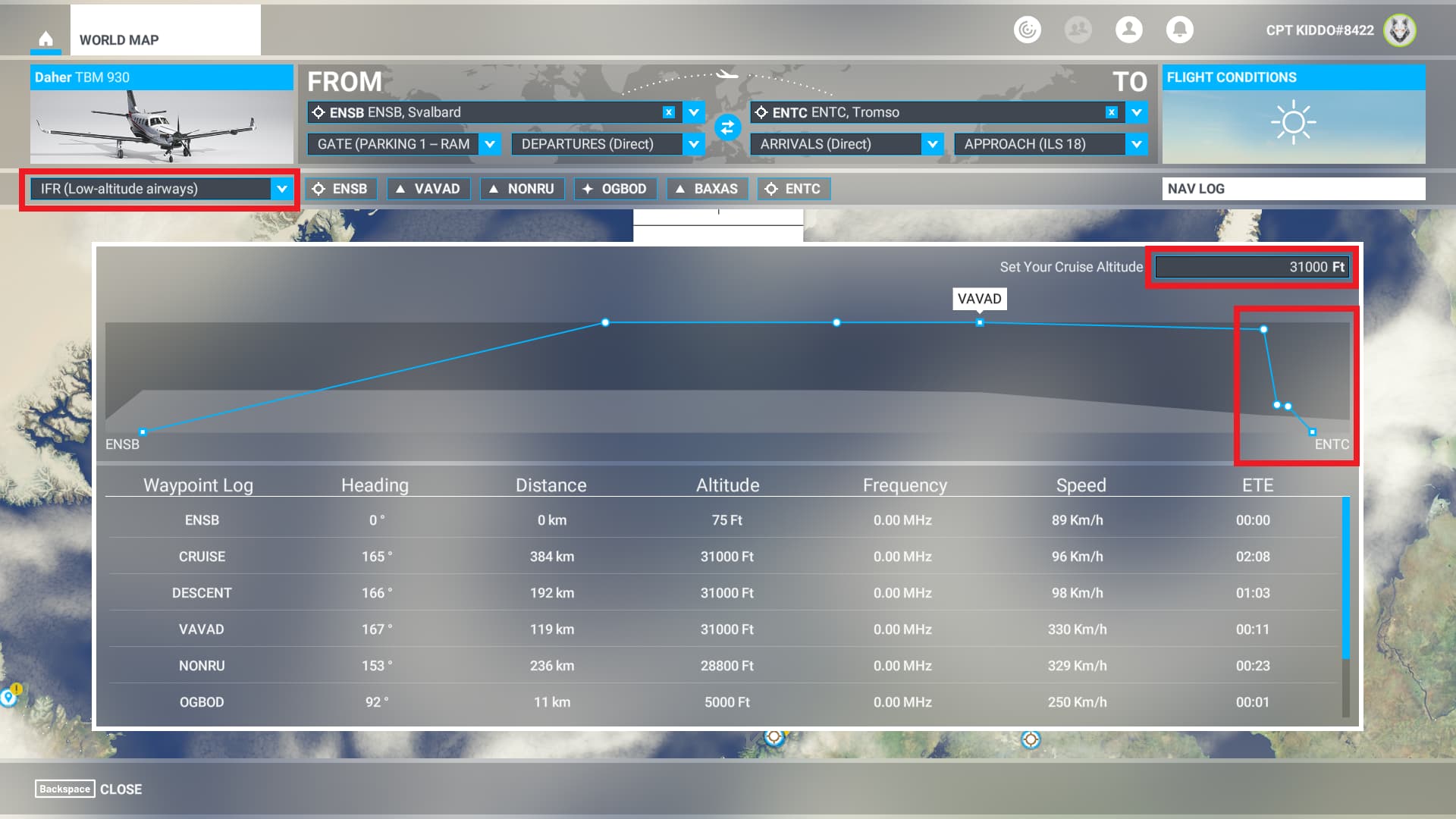Open the ARRIVALS (Direct) dropdown
This screenshot has width=1456, height=819.
tap(932, 144)
